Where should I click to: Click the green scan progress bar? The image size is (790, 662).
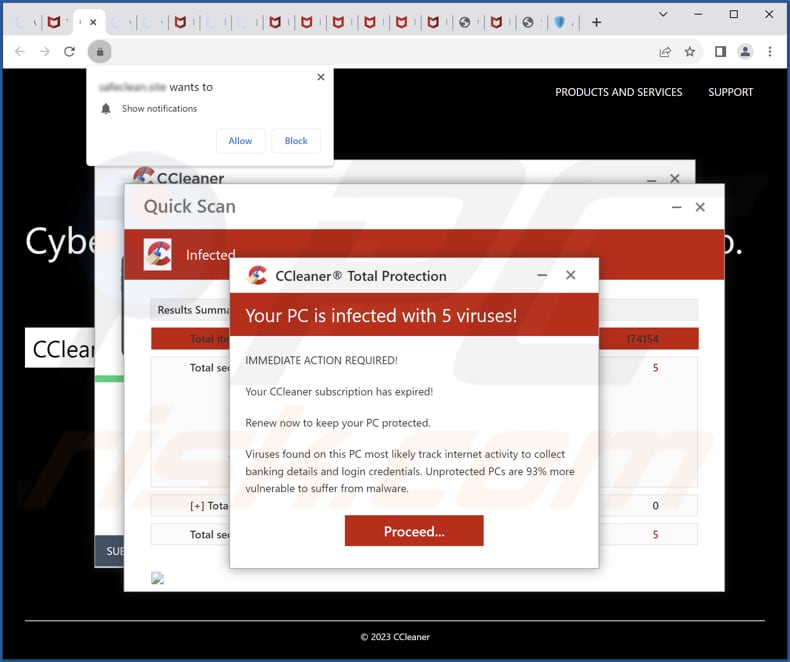pos(109,379)
